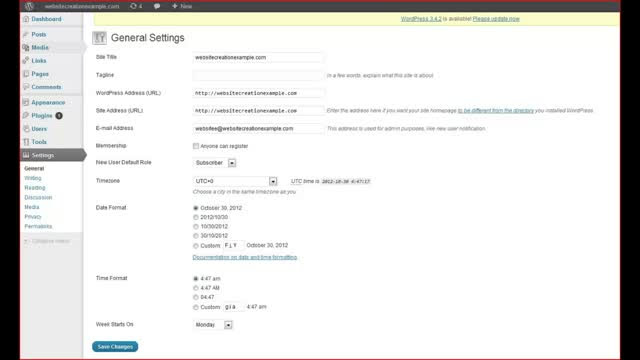Select the Custom date format radio

tap(196, 246)
